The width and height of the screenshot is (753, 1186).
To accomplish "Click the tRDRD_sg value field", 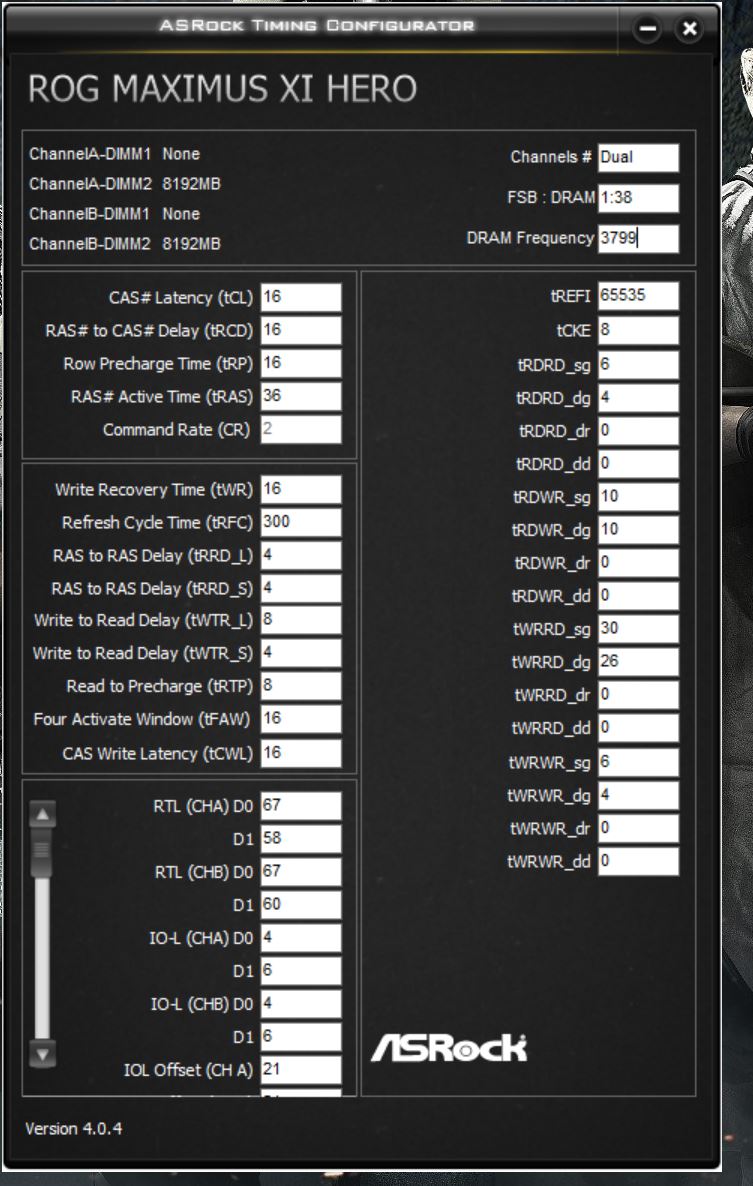I will pos(638,365).
